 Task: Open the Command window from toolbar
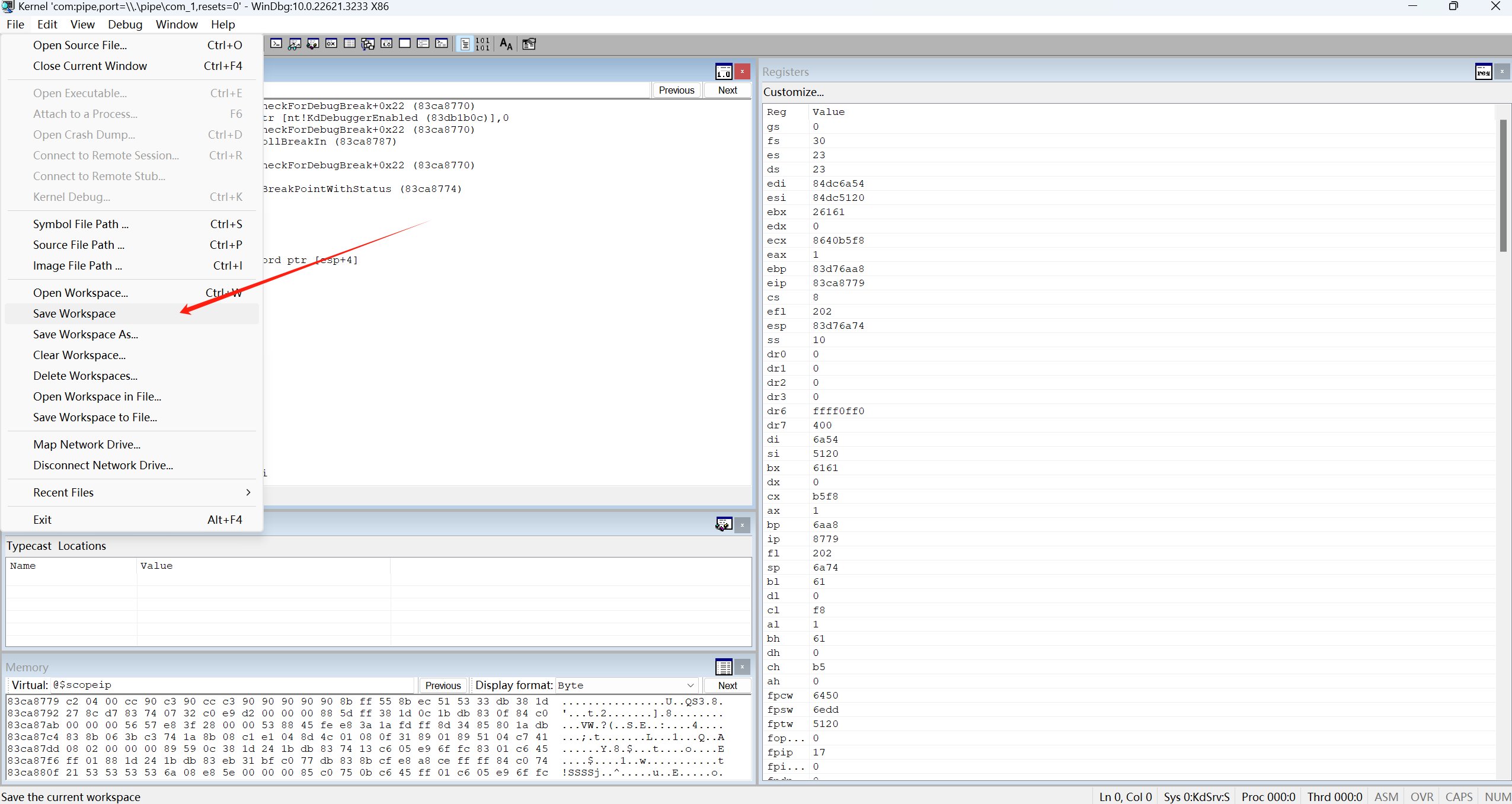click(x=276, y=44)
